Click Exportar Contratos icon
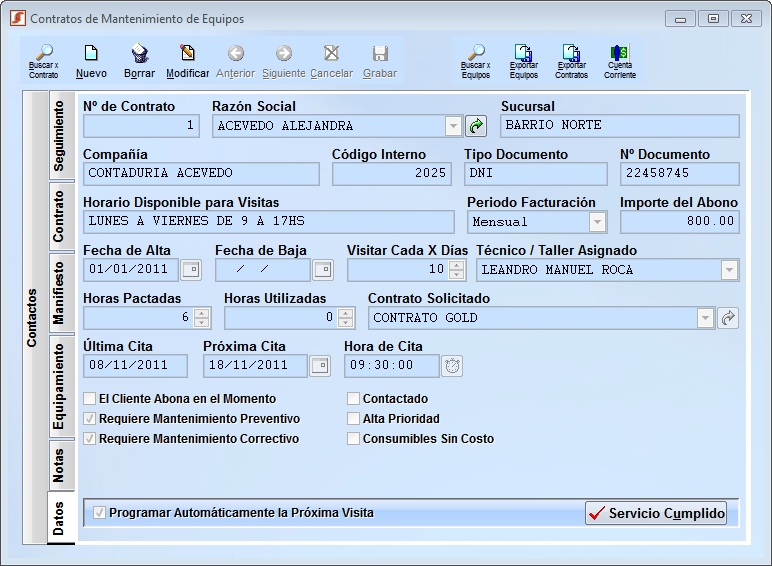 [571, 61]
